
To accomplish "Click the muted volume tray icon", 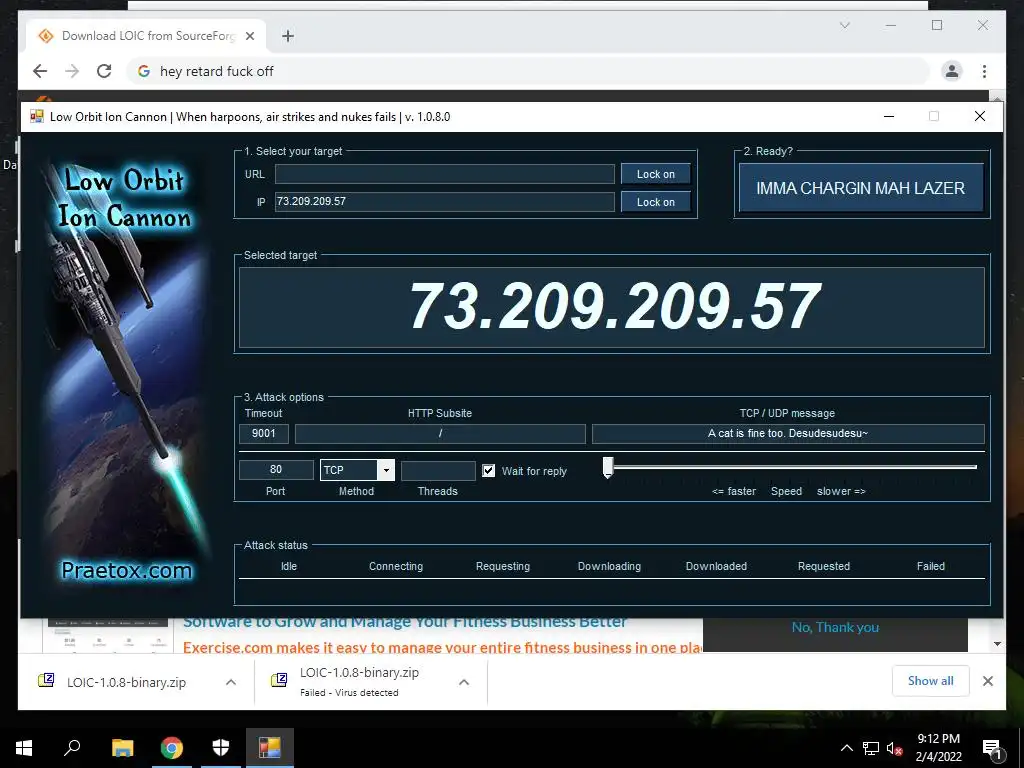I will 895,748.
